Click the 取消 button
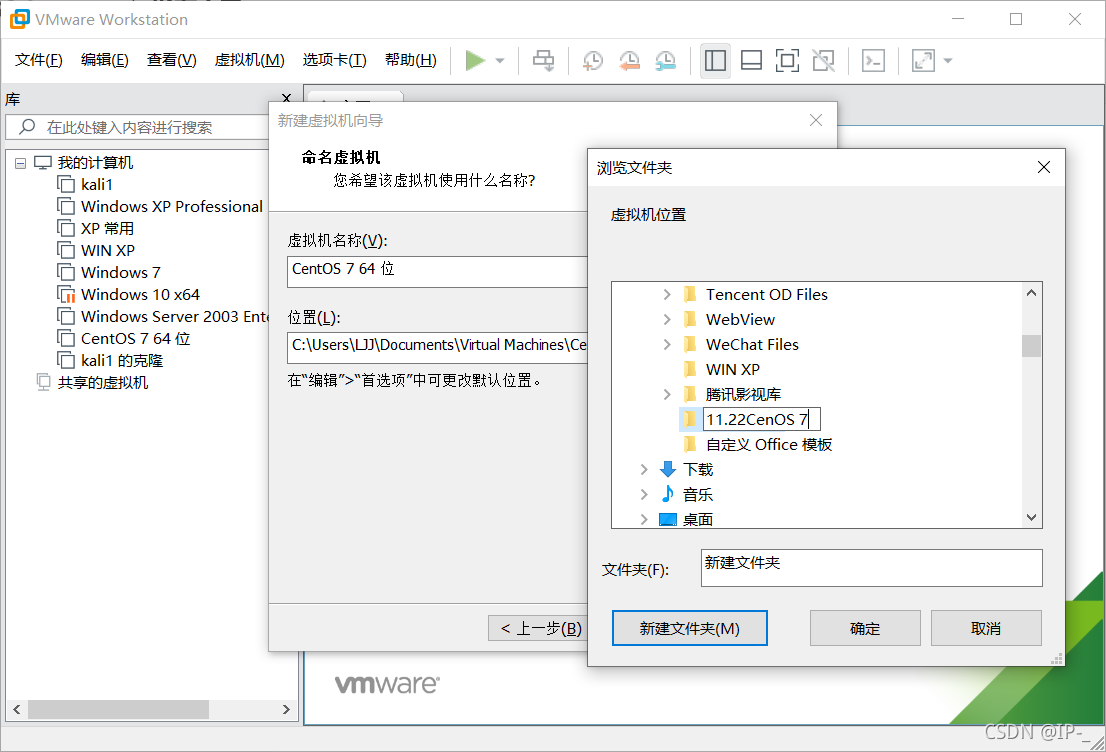Viewport: 1106px width, 752px height. [986, 628]
